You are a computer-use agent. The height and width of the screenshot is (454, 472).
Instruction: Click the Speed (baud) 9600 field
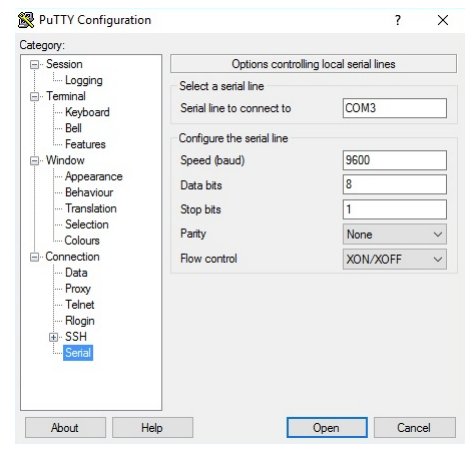click(395, 160)
